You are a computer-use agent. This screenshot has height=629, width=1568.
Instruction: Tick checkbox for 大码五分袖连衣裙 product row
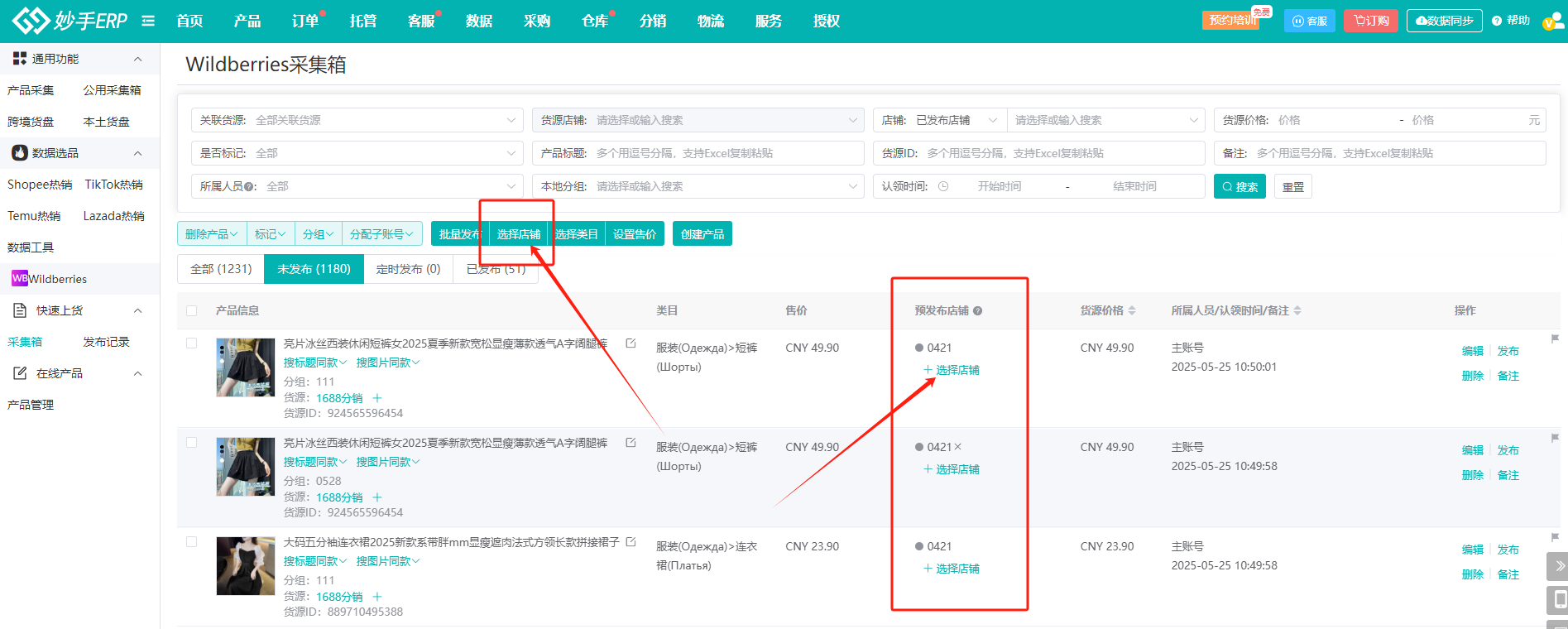(x=192, y=542)
